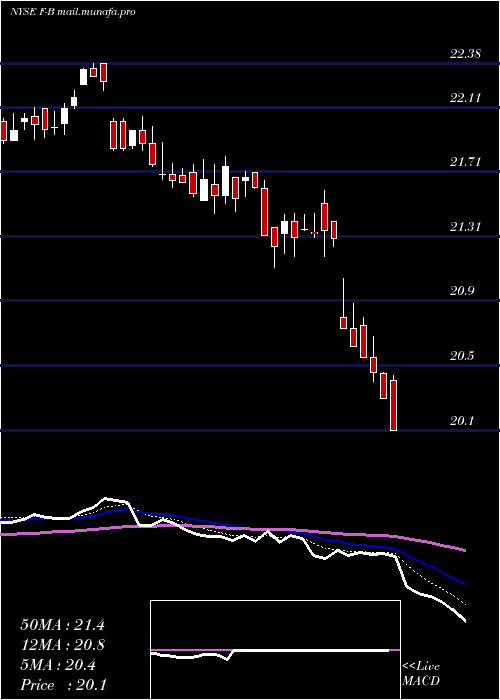Click the 50MA : 21.4 readout

coord(62,625)
